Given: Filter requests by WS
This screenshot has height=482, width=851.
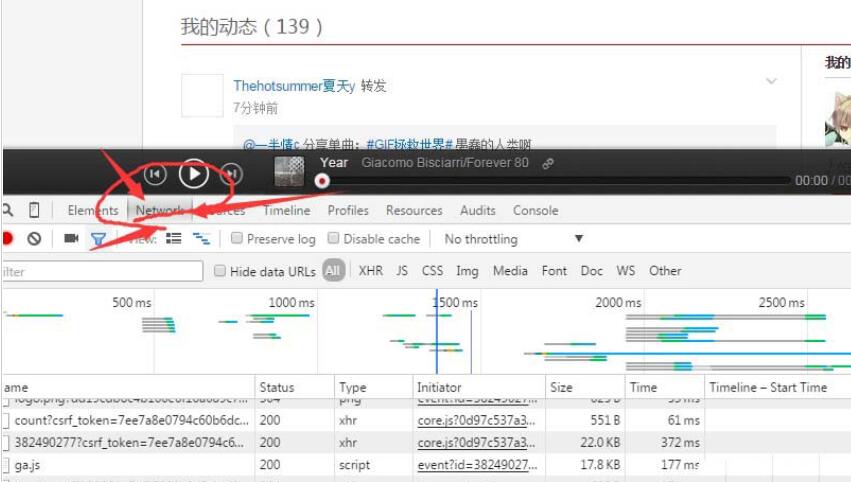Looking at the screenshot, I should tap(626, 270).
